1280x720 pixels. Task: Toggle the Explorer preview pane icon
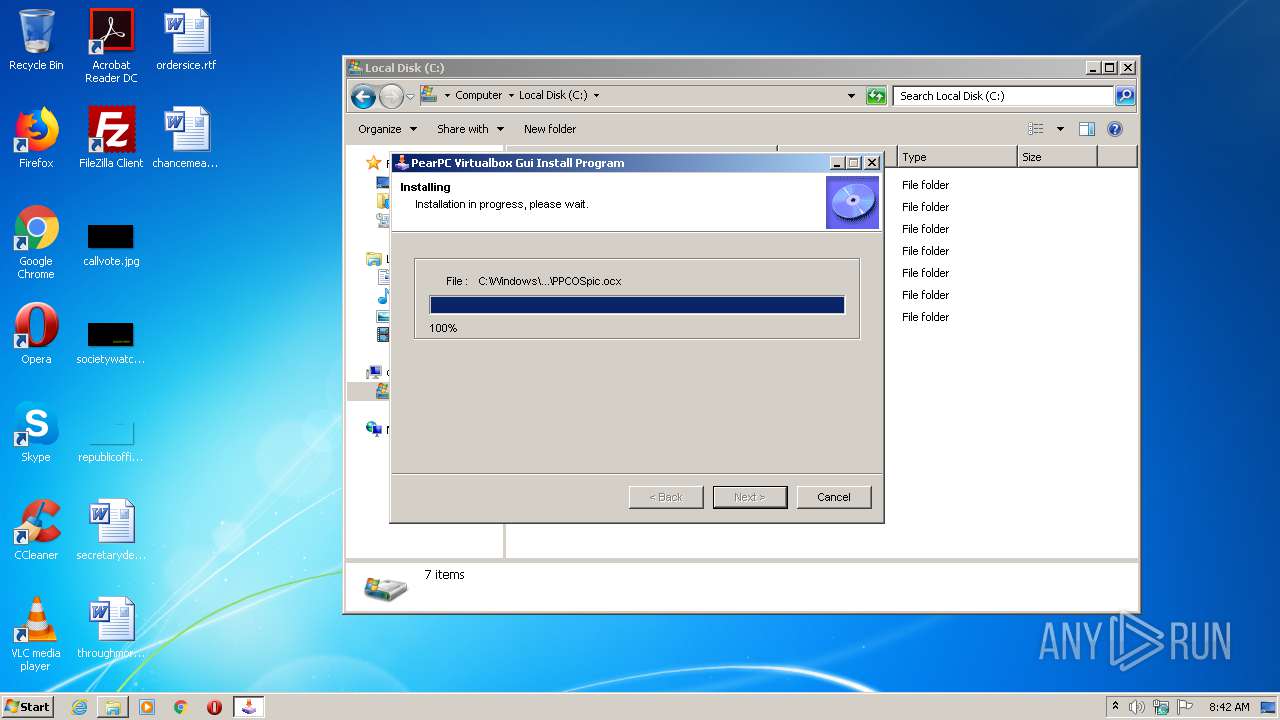click(x=1087, y=129)
